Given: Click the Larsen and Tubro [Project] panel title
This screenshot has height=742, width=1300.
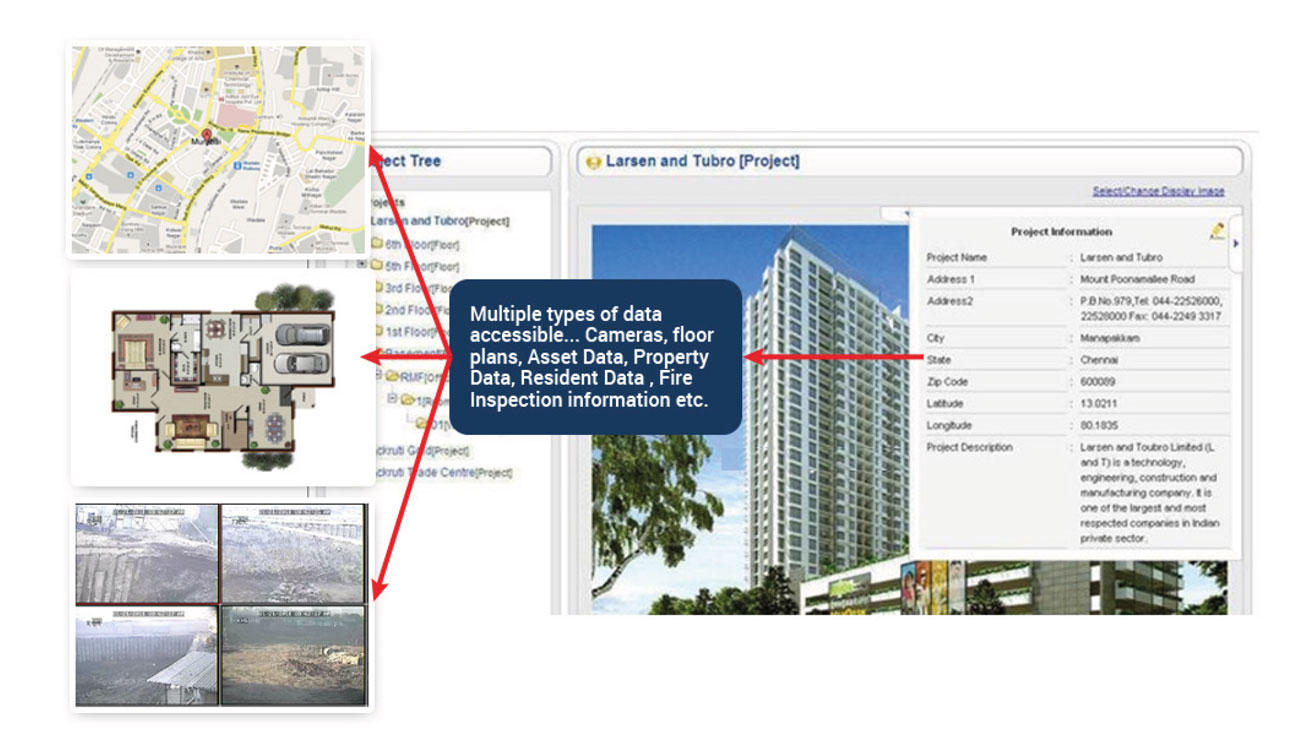Looking at the screenshot, I should [x=703, y=161].
